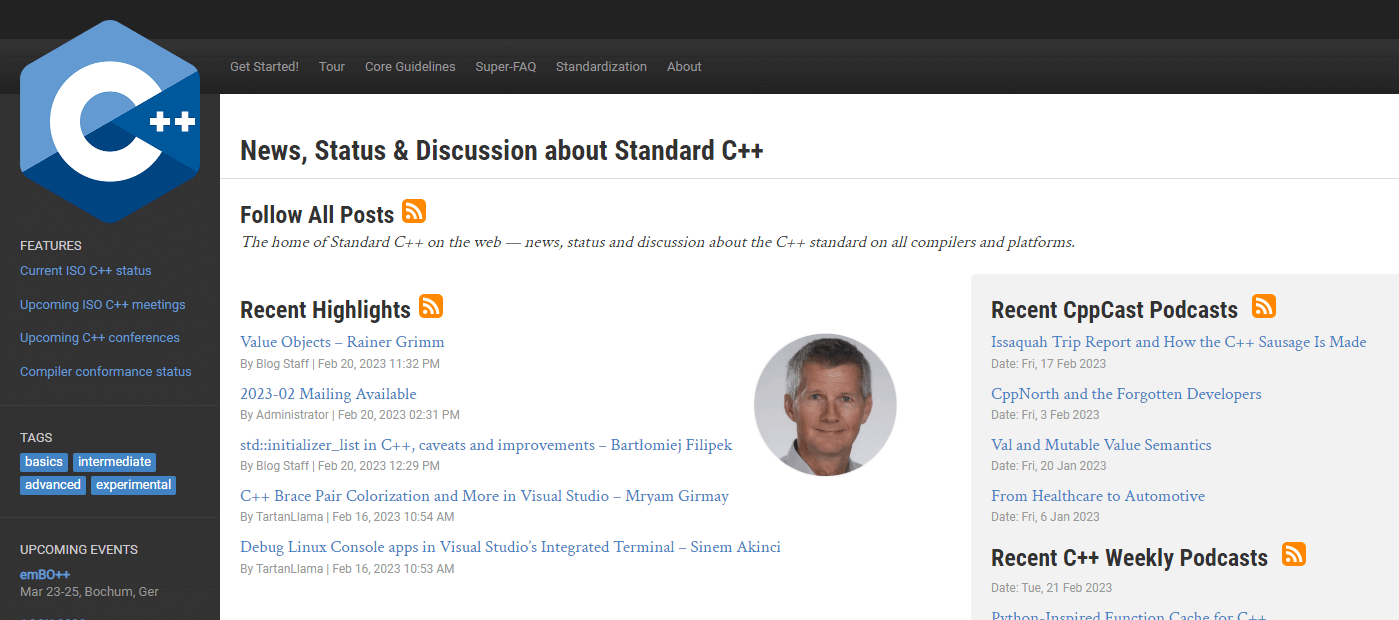Screen dimensions: 1399x620
Task: View Compiler conformance status page
Action: [105, 372]
